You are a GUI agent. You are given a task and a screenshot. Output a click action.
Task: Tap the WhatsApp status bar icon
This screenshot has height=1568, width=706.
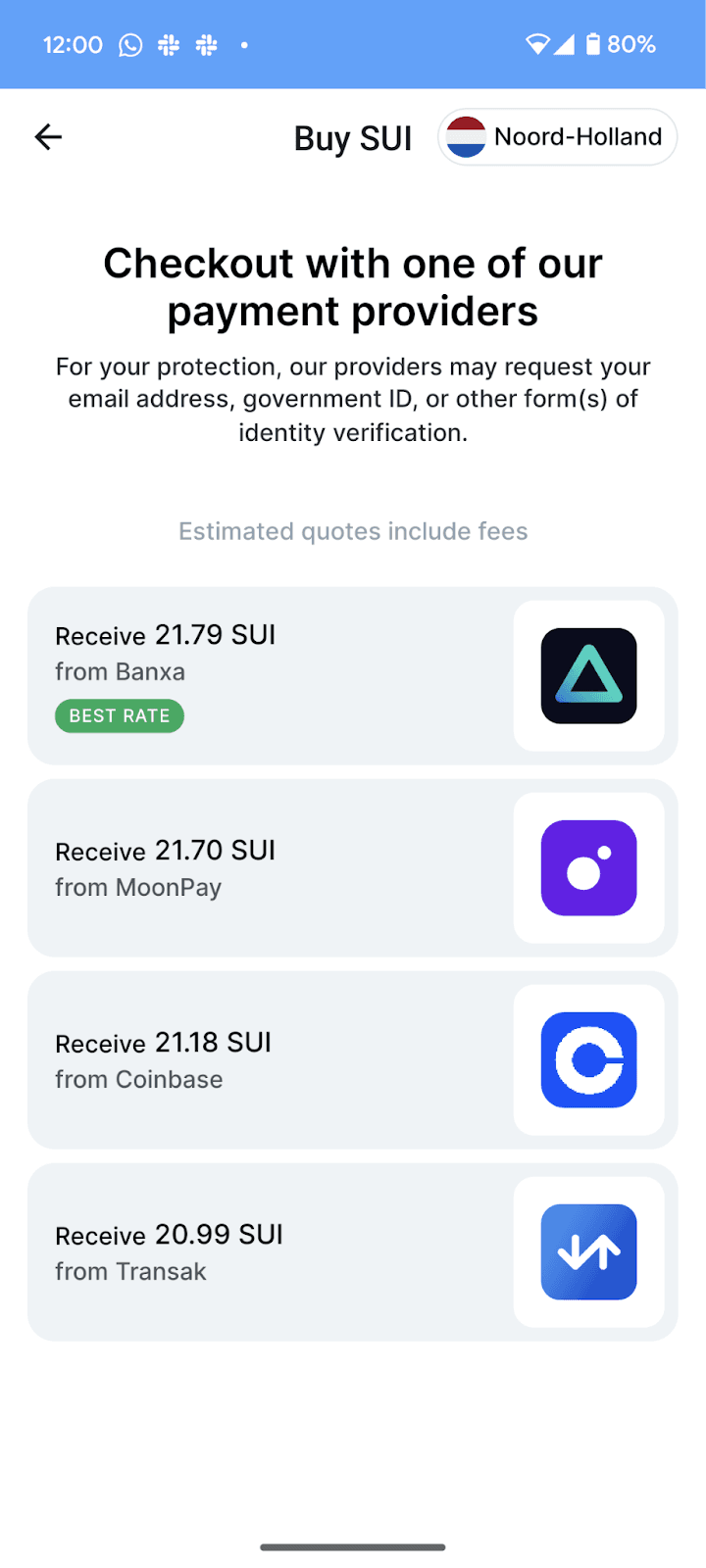pos(130,45)
